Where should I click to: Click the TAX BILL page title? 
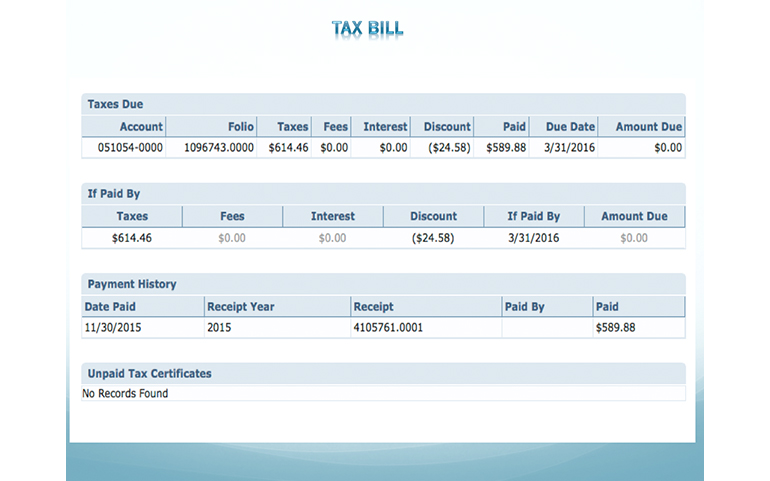(367, 28)
